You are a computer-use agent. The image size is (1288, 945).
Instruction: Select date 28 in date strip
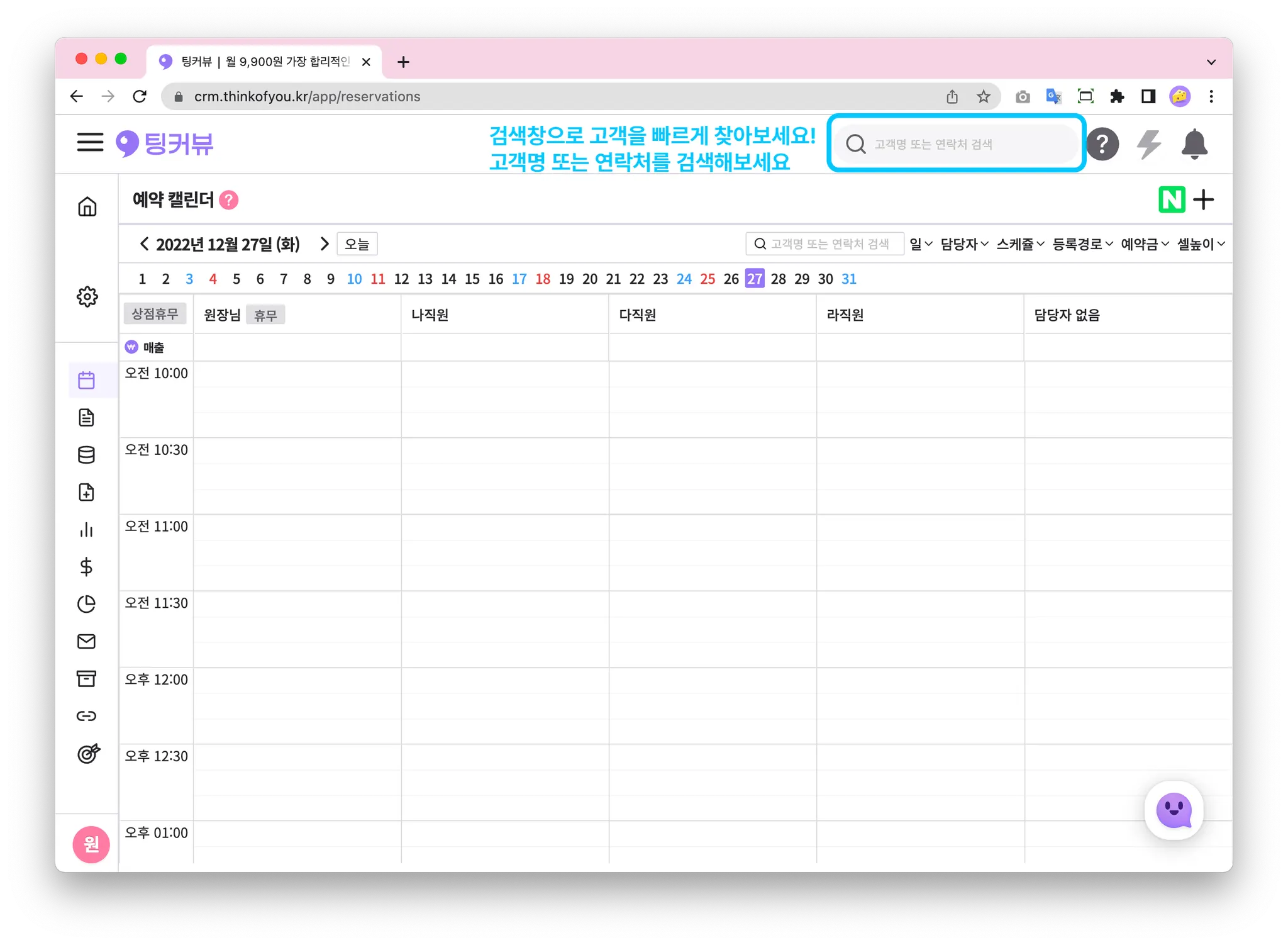click(778, 279)
